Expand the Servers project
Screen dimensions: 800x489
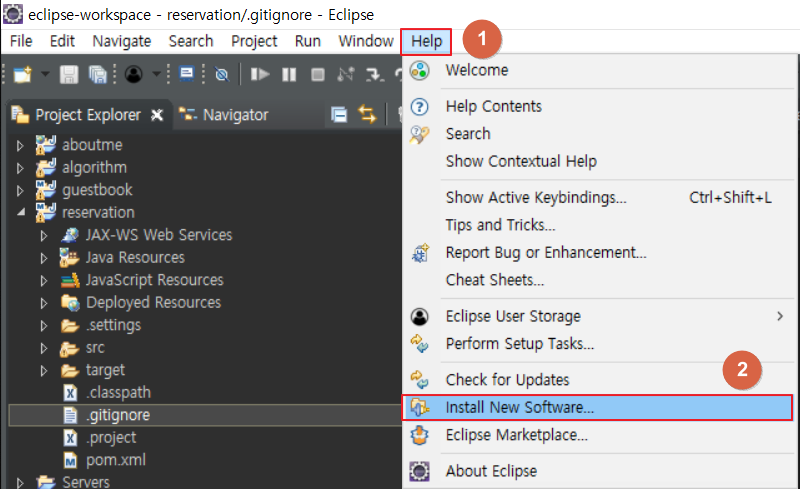tap(20, 482)
